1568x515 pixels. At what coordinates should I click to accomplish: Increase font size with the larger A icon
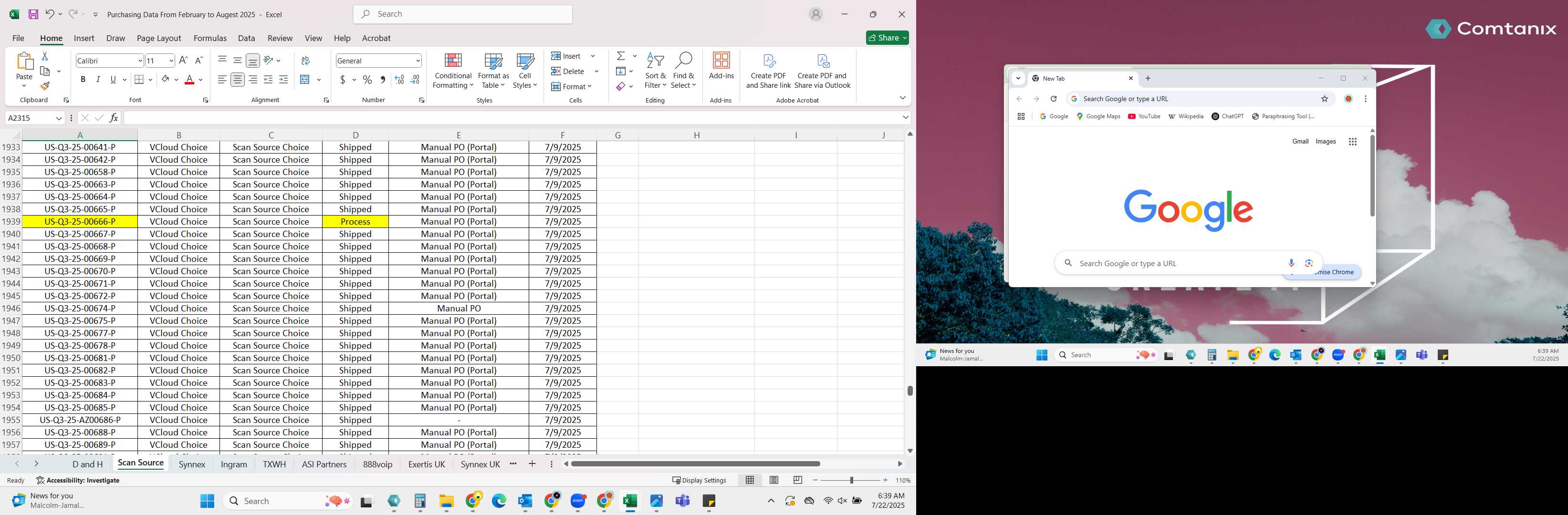(x=183, y=60)
